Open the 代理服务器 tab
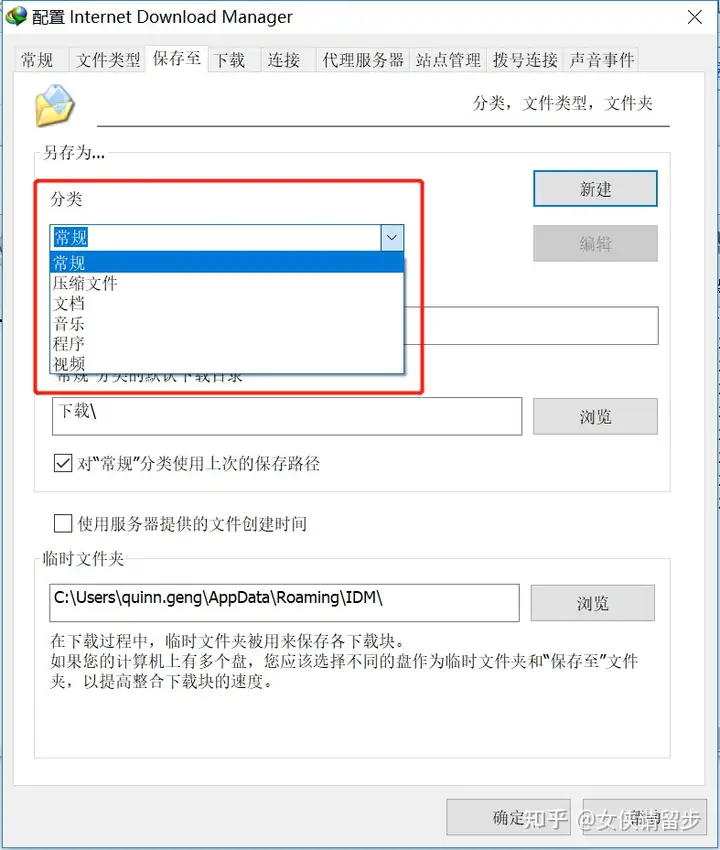 pyautogui.click(x=363, y=60)
